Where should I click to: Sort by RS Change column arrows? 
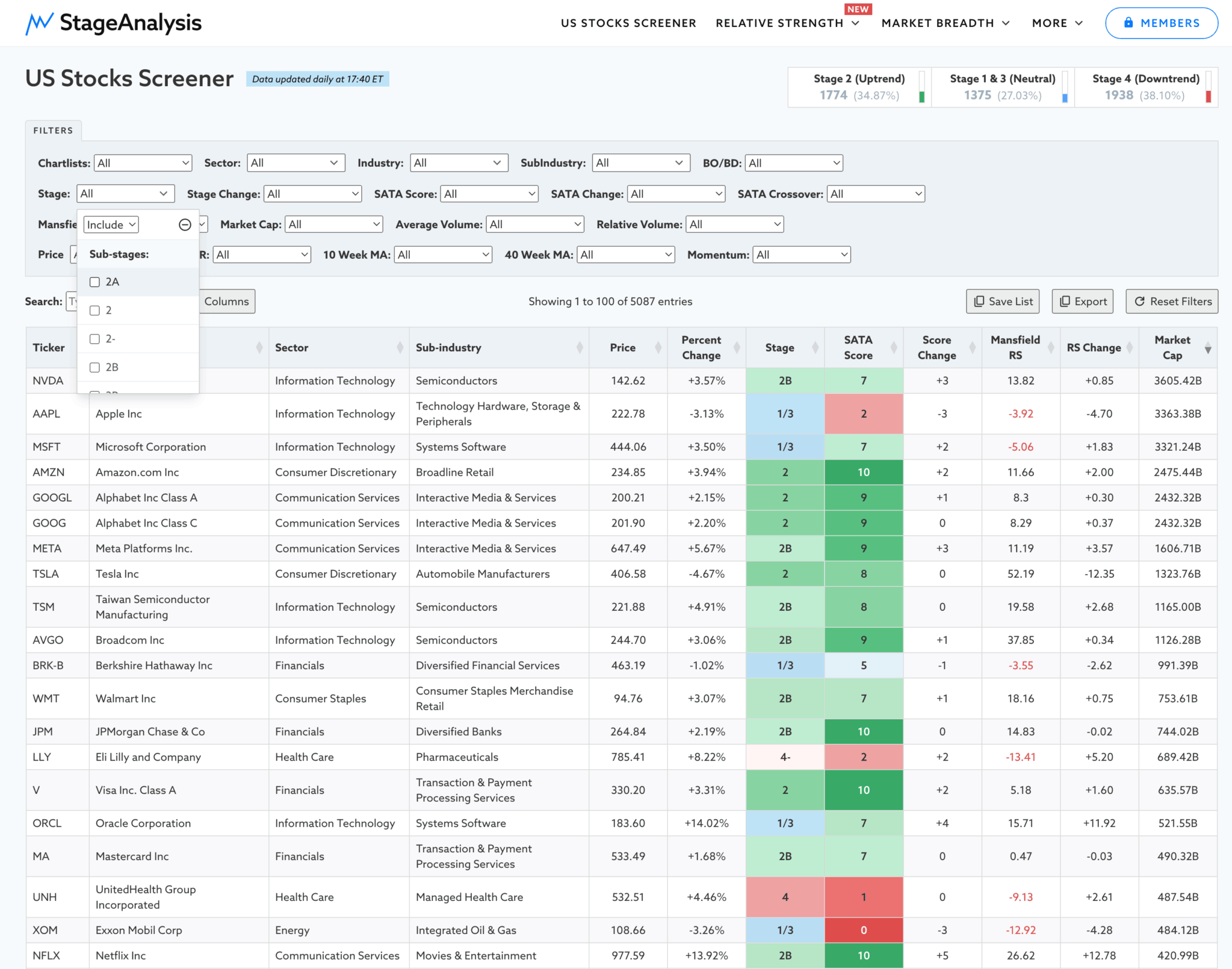(1130, 347)
